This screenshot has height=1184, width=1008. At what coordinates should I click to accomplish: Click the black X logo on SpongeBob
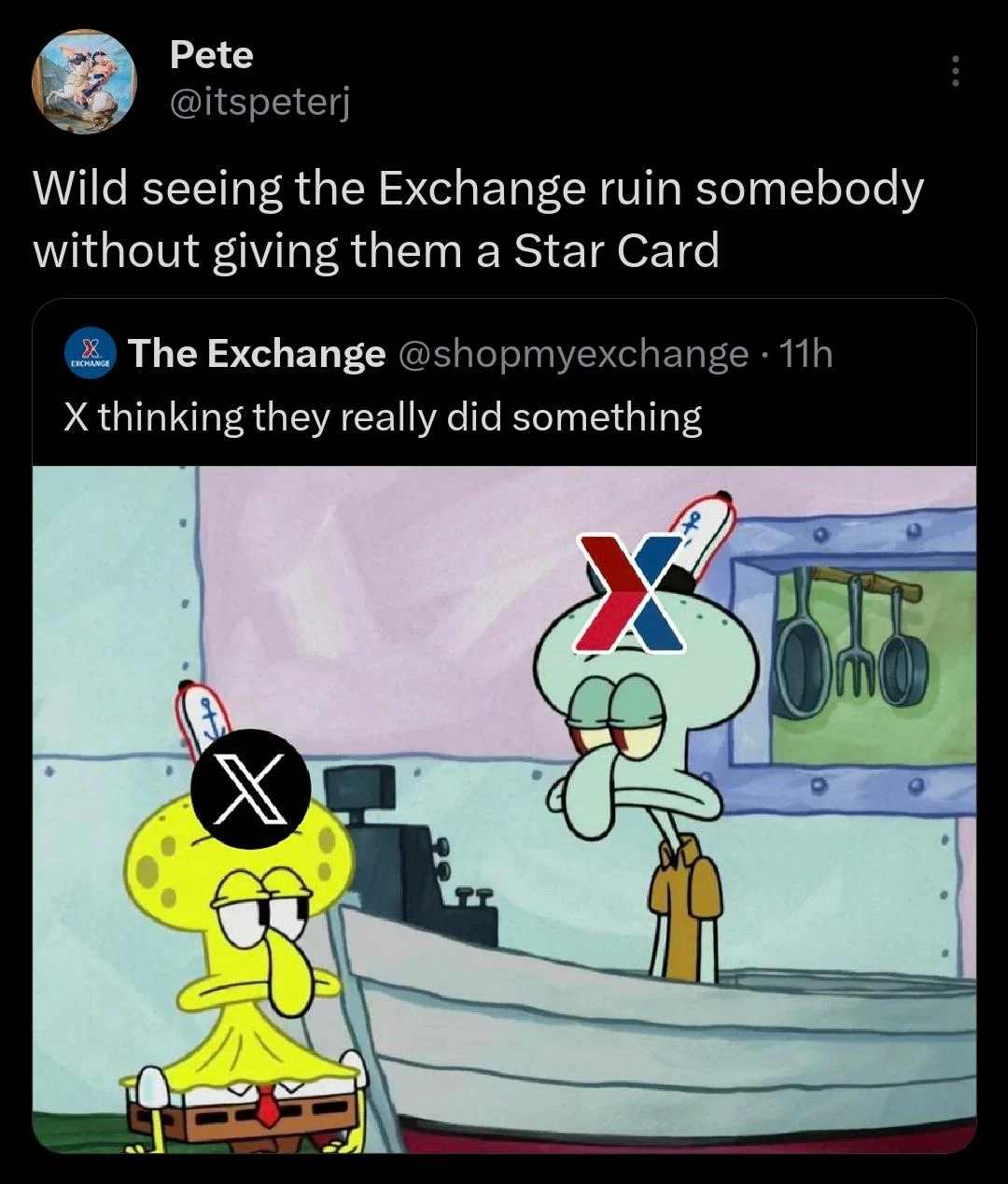tap(251, 789)
